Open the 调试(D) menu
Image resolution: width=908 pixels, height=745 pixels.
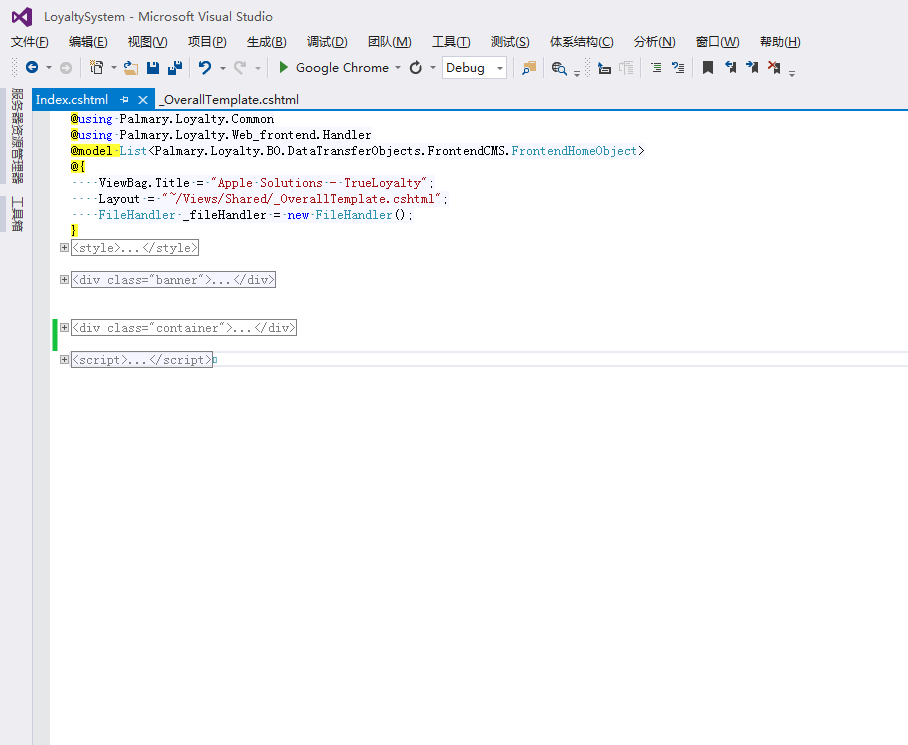327,42
